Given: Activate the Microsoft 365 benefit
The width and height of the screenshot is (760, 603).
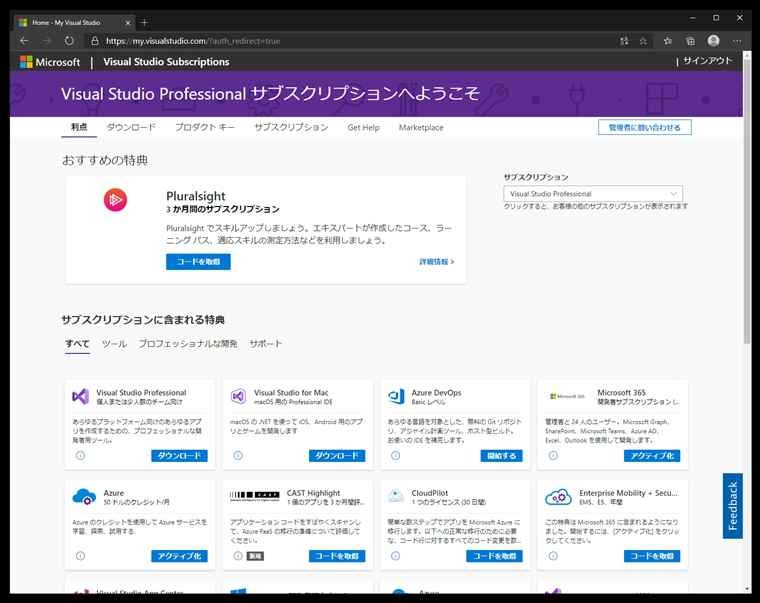Looking at the screenshot, I should coord(652,456).
